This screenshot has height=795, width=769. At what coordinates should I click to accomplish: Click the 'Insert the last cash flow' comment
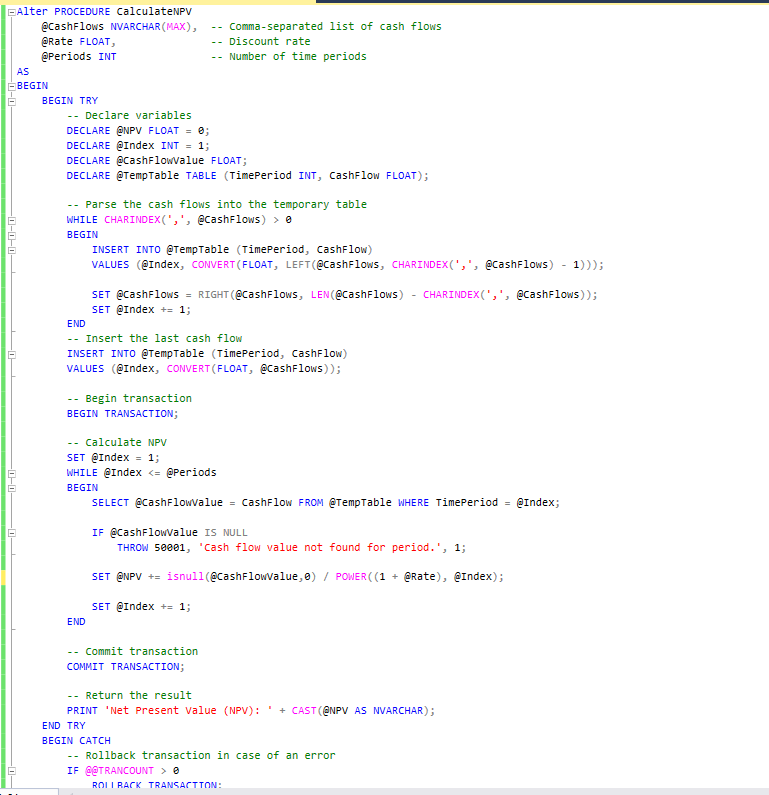[x=154, y=338]
